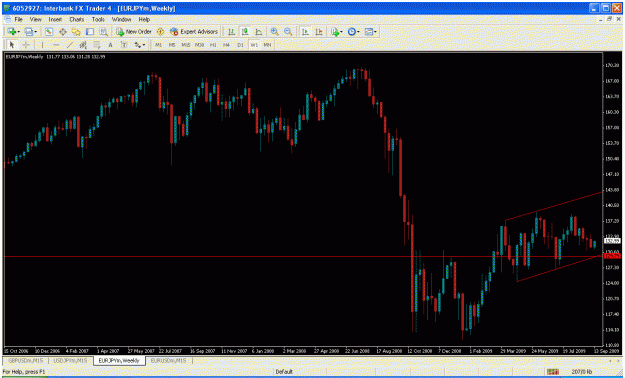Select the Text Label tool
Screen dimensions: 625x378
(x=124, y=45)
